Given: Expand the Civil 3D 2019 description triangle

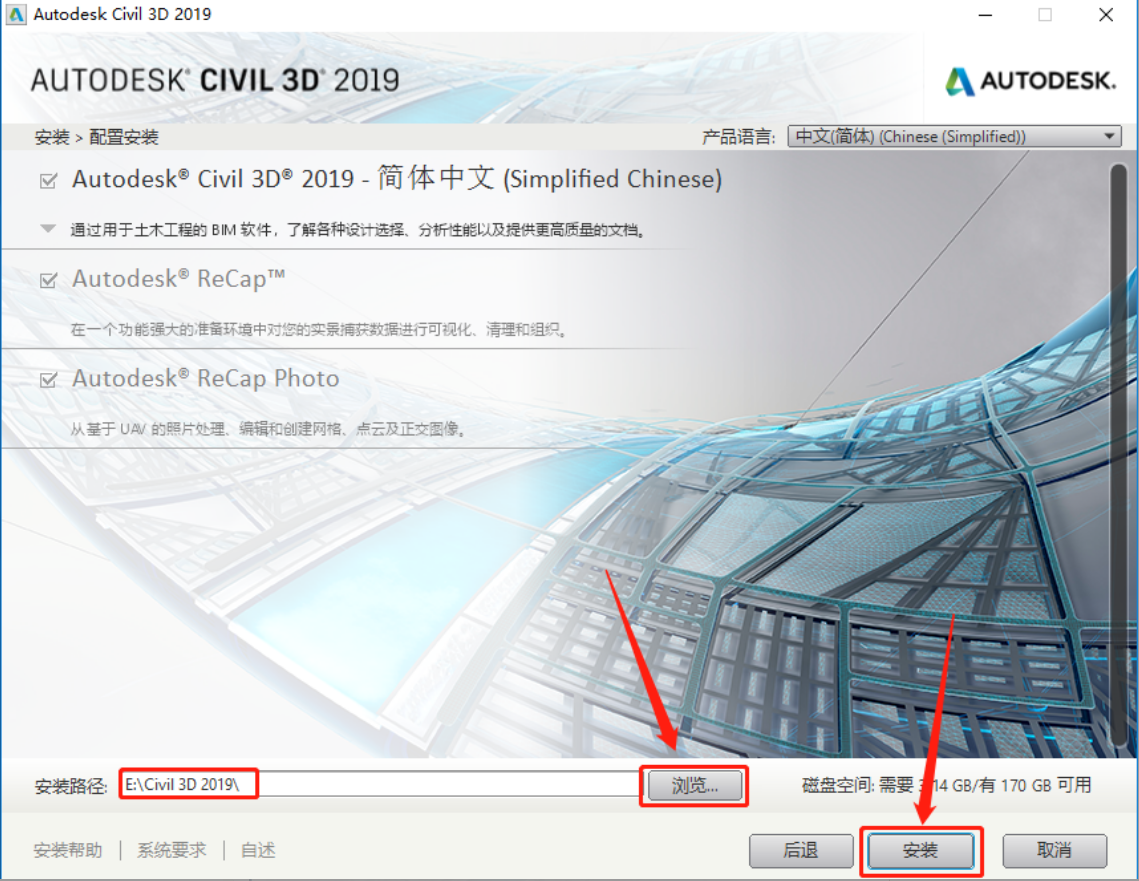Looking at the screenshot, I should (48, 229).
